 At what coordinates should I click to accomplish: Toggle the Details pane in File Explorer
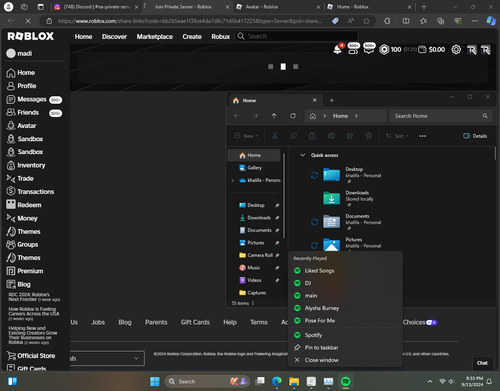[x=475, y=136]
